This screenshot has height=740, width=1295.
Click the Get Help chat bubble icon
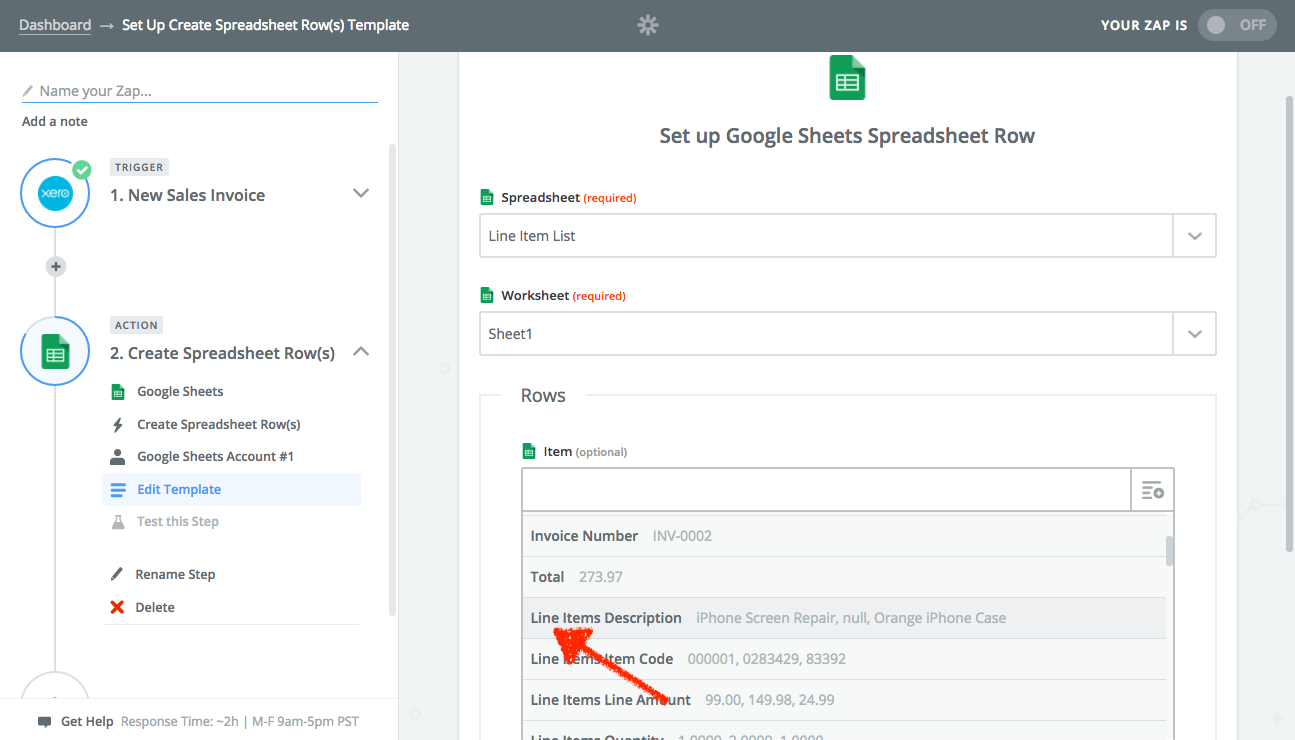pyautogui.click(x=44, y=721)
